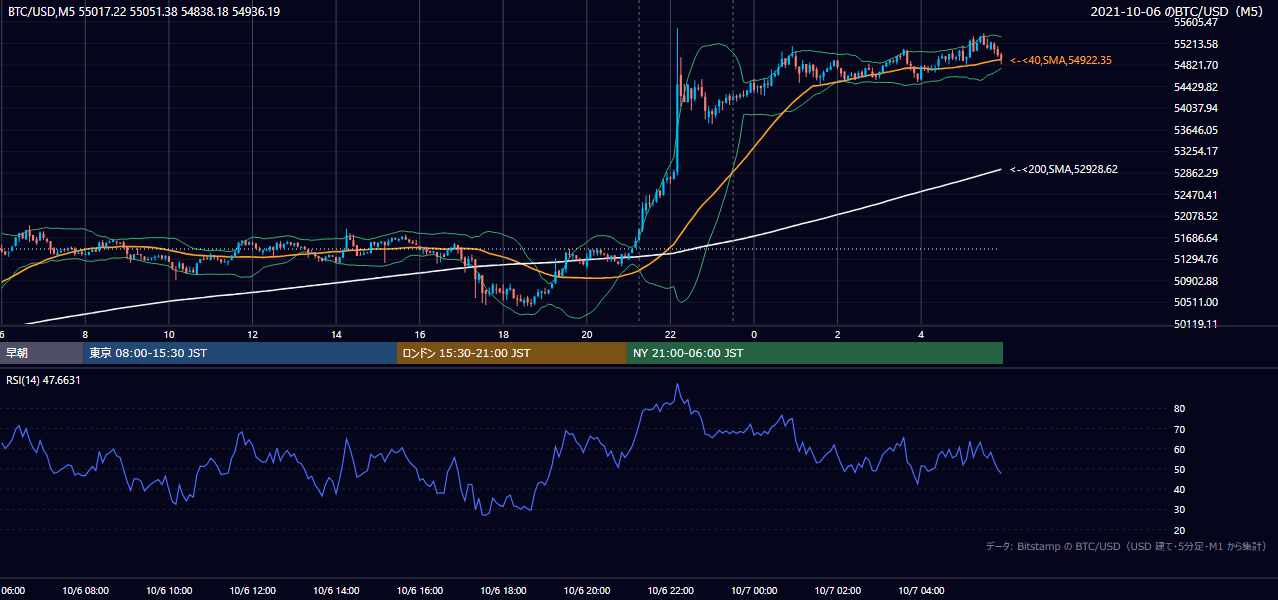This screenshot has height=600, width=1278.
Task: Click hour tick 14 below the price chart
Action: [x=336, y=334]
